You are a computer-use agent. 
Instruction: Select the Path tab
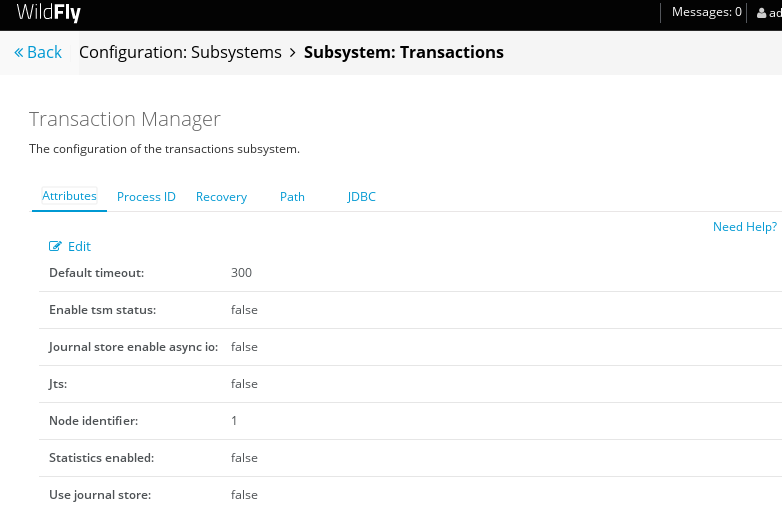292,197
